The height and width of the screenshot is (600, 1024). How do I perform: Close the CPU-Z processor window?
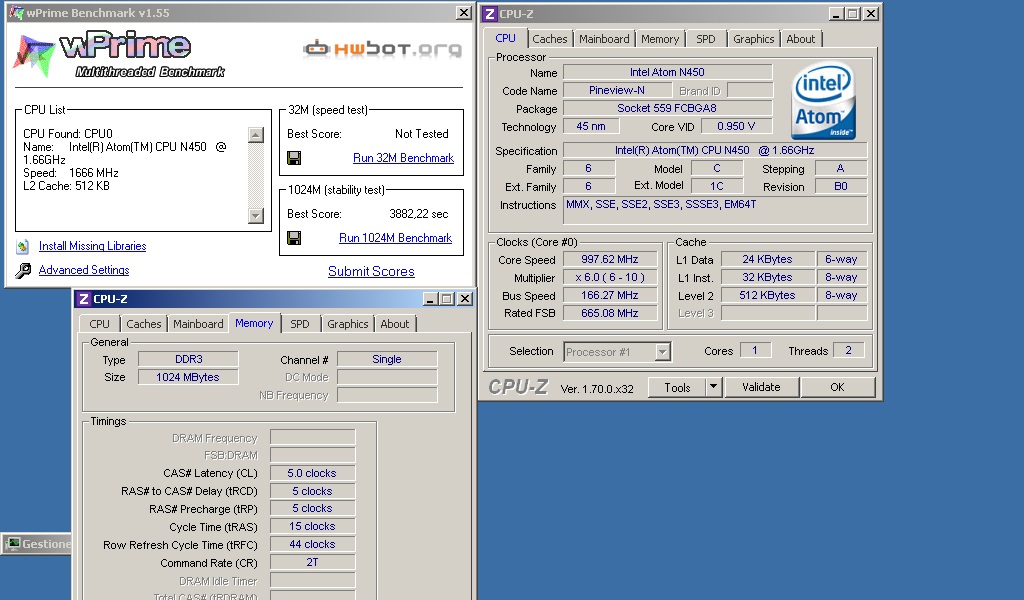click(871, 14)
